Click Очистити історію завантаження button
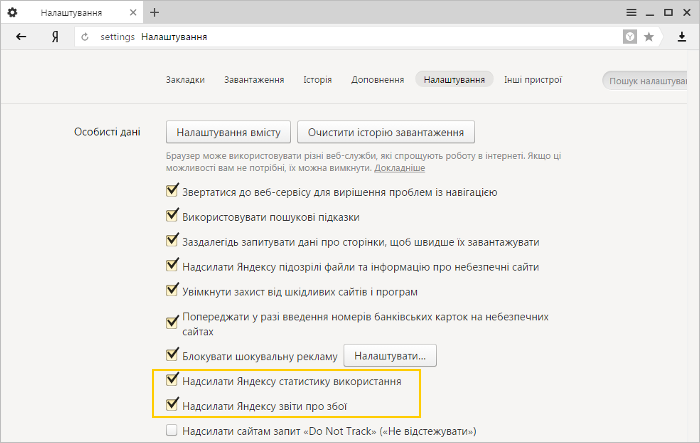The height and width of the screenshot is (443, 700). click(x=386, y=132)
